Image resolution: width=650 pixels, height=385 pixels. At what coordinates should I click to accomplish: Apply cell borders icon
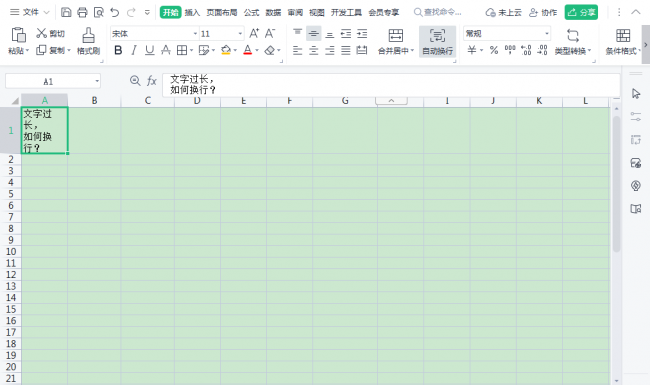[182, 51]
